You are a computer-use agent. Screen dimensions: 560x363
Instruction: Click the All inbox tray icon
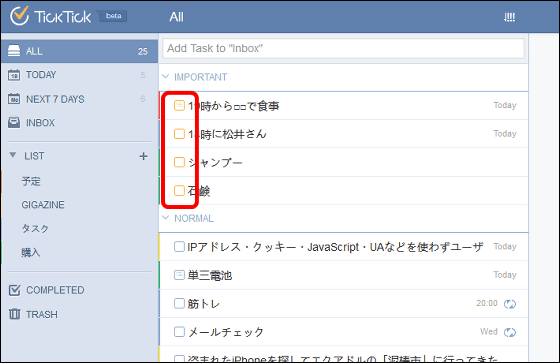click(x=14, y=51)
